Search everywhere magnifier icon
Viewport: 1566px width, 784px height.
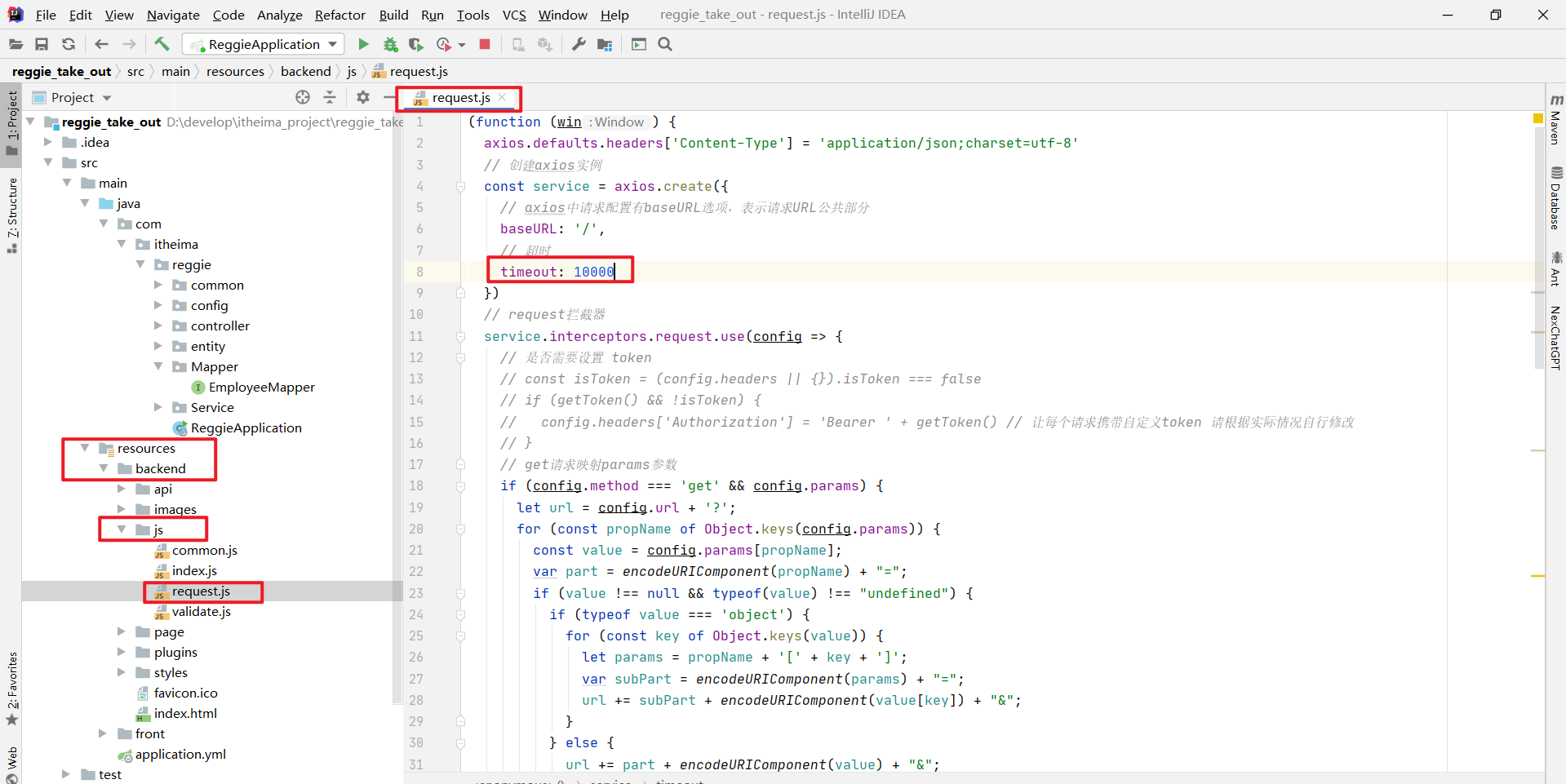click(x=665, y=44)
